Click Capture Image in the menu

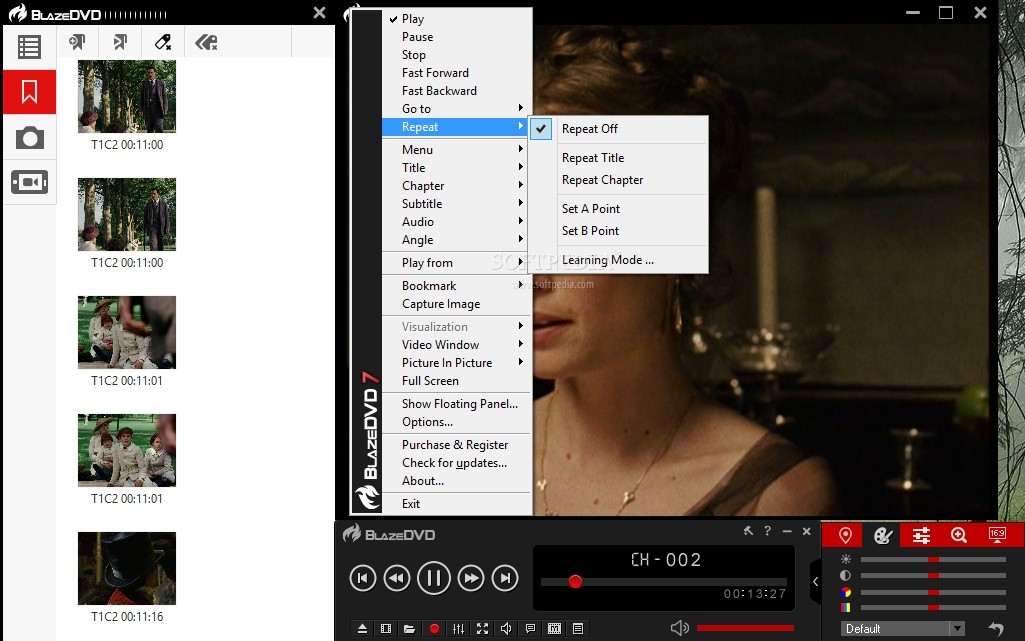456,304
